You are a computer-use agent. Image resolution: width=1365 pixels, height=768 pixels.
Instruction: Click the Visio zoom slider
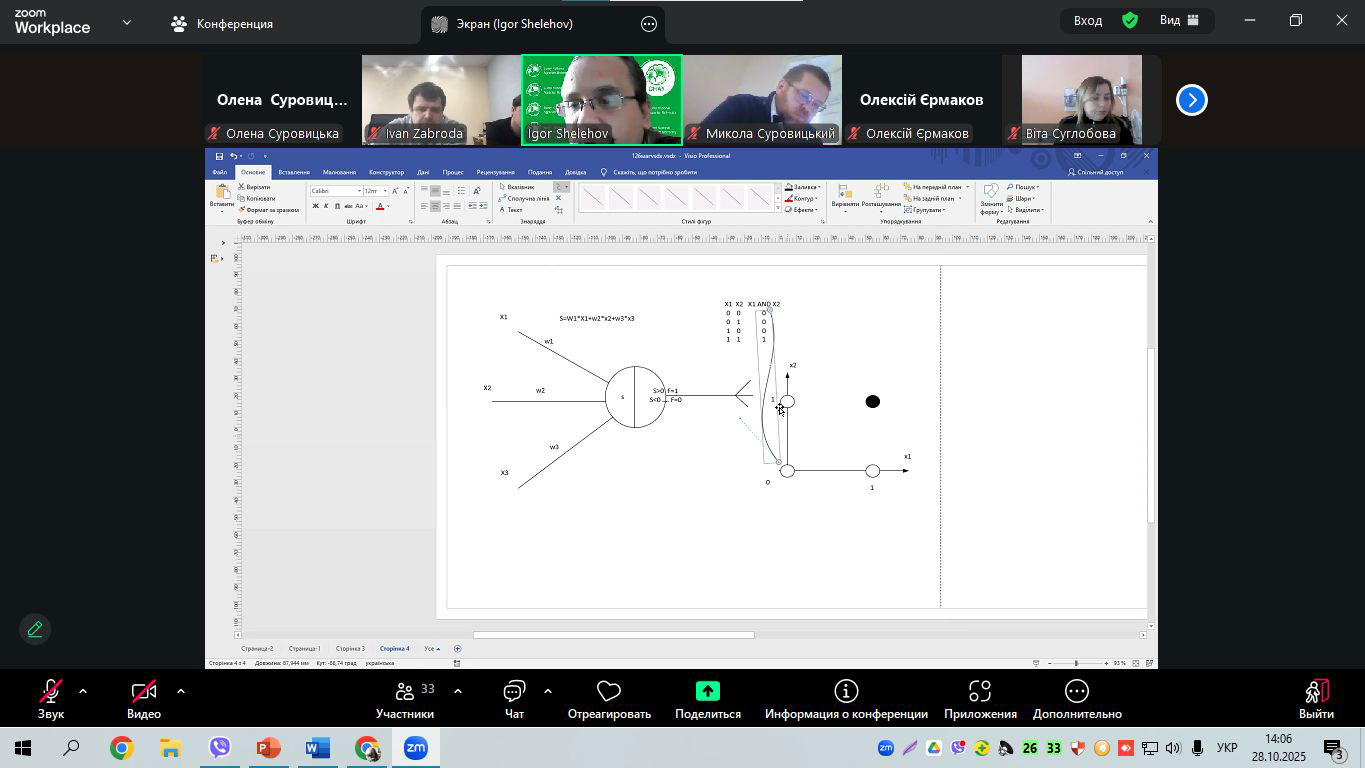pyautogui.click(x=1076, y=663)
